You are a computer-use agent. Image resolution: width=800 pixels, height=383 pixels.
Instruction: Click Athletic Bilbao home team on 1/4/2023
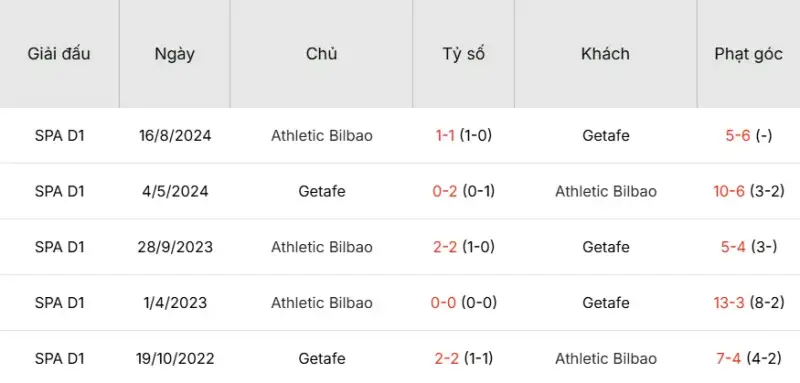(x=321, y=302)
